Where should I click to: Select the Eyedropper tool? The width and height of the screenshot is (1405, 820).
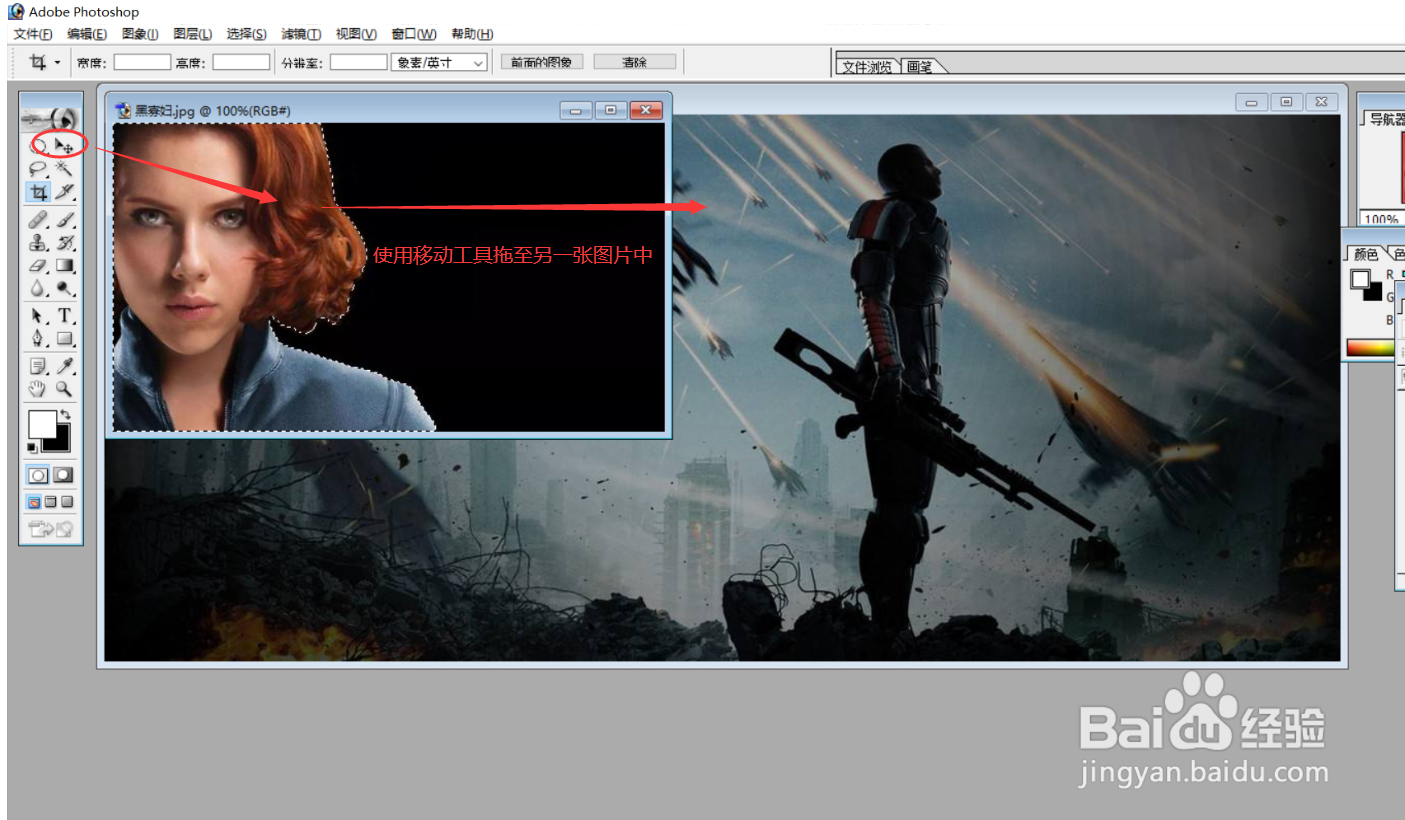coord(65,366)
